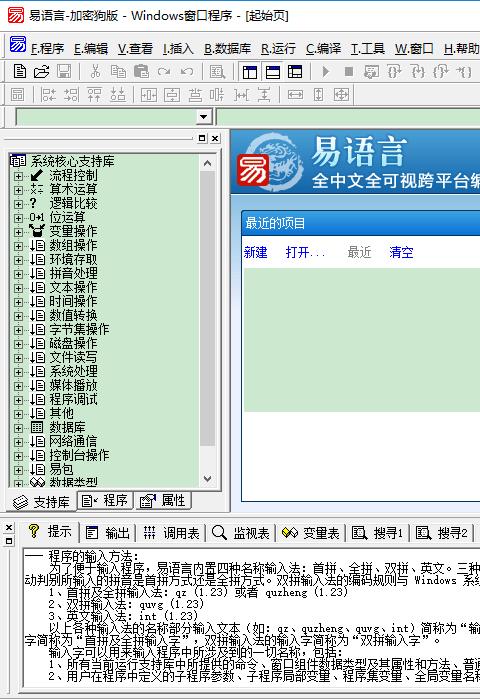
Task: Click the Cut scissors icon
Action: click(x=95, y=71)
